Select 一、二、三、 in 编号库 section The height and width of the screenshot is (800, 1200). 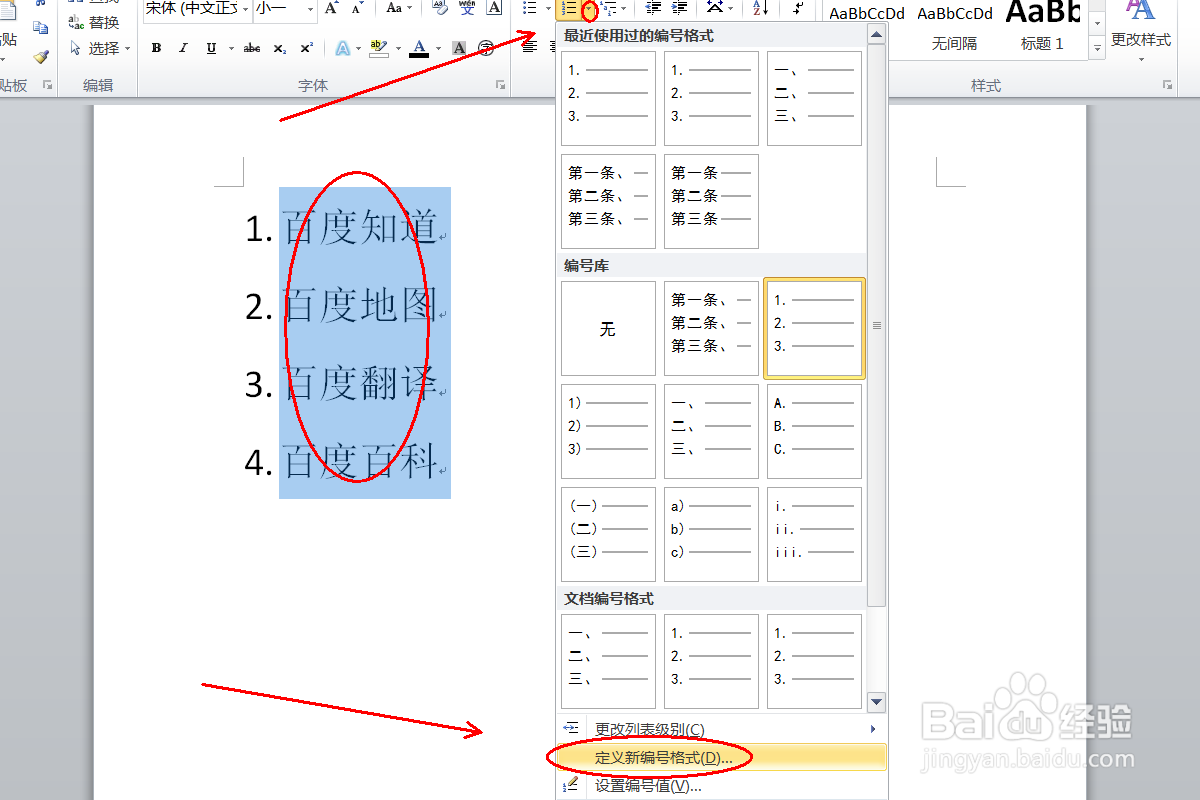[x=711, y=431]
